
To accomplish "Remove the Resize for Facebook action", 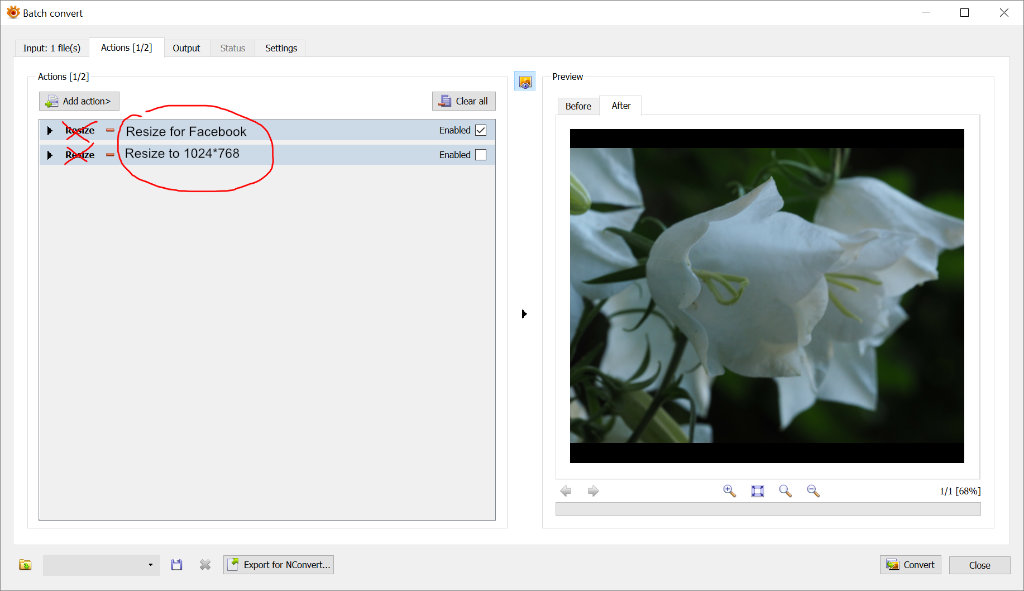I will [110, 131].
